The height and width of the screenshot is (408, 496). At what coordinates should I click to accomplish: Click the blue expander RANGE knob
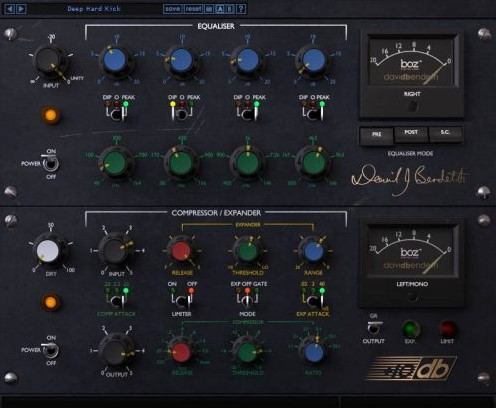point(313,252)
